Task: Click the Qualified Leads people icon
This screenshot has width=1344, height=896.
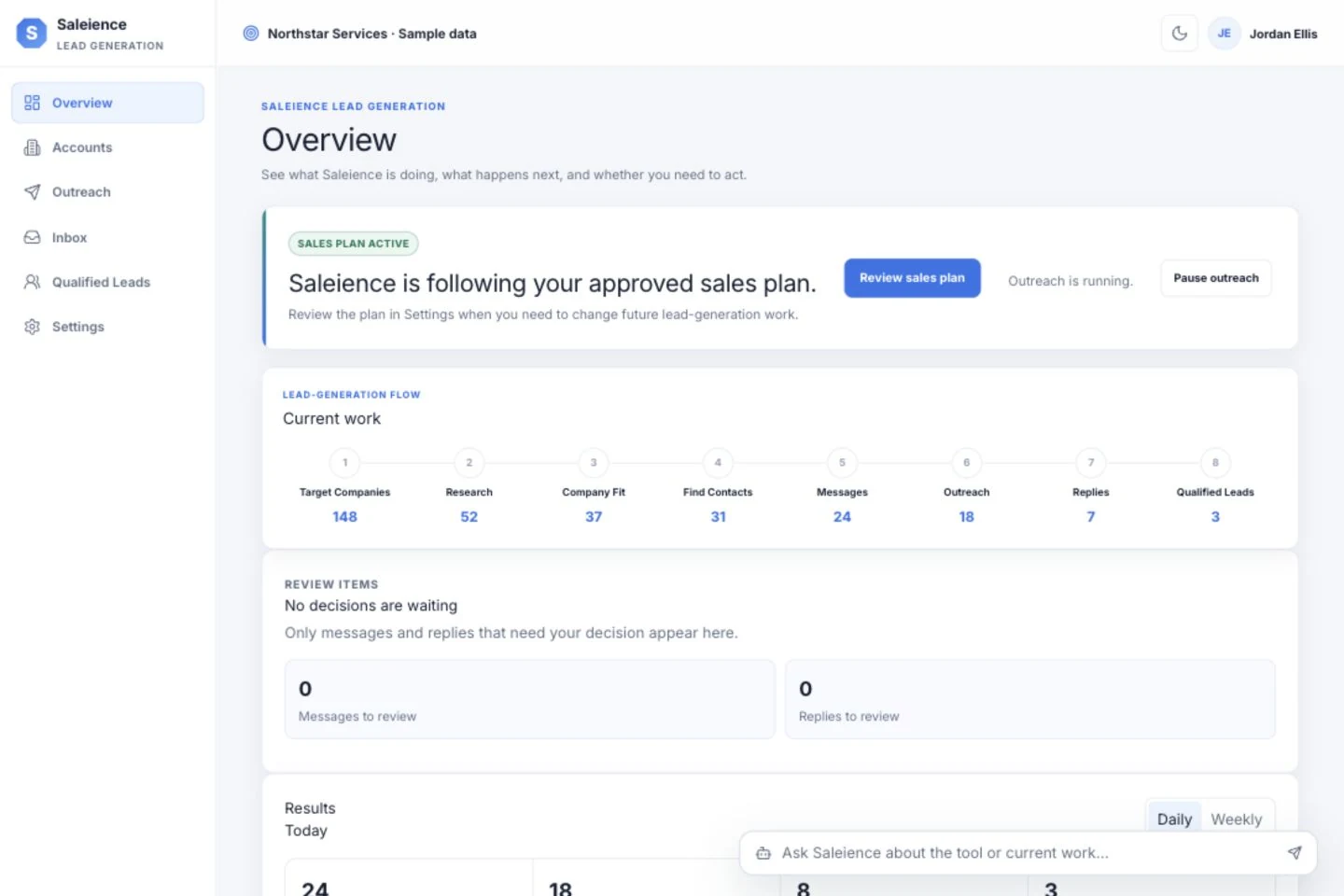Action: (x=32, y=282)
